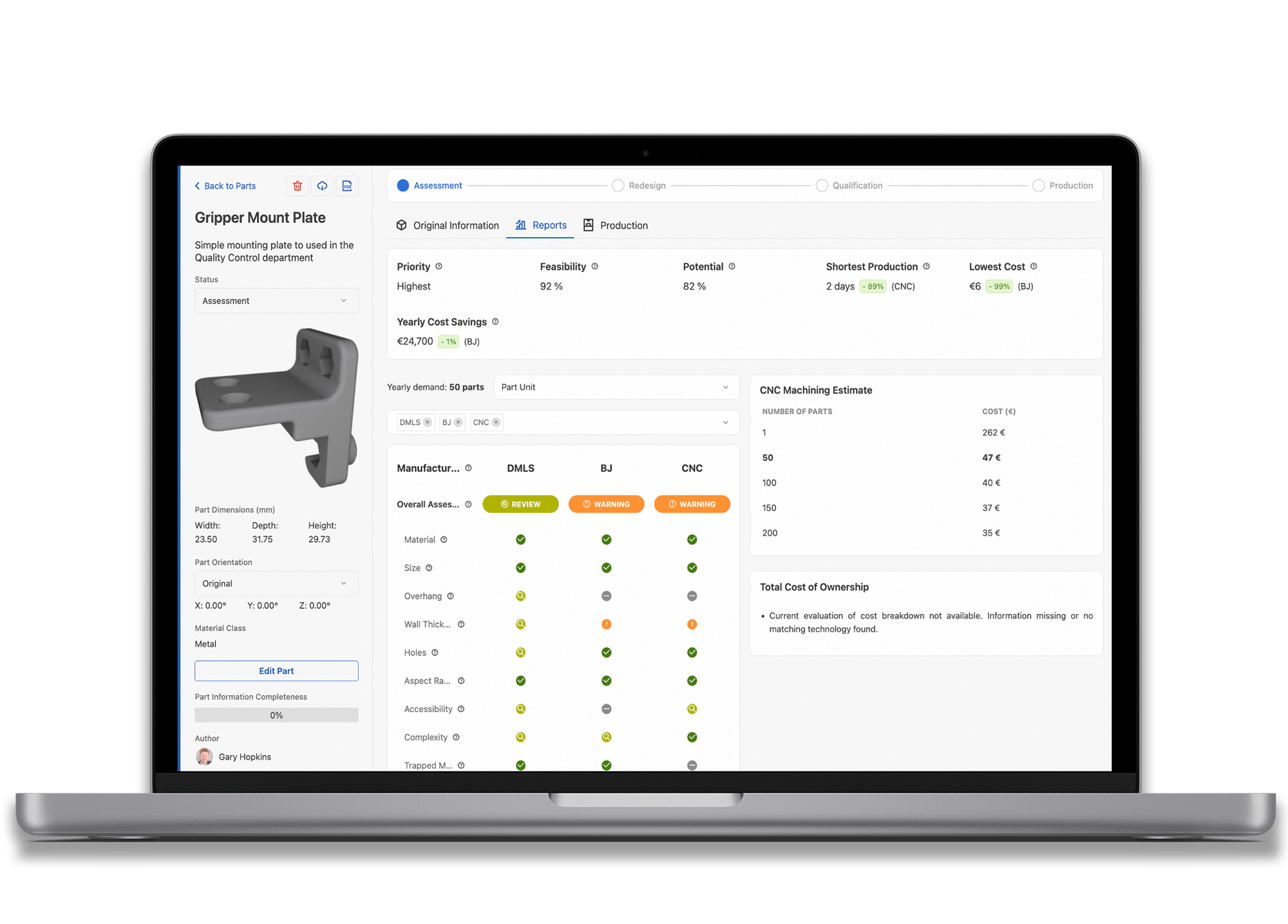Click the red trash delete icon
Viewport: 1288px width, 924px height.
coord(297,186)
